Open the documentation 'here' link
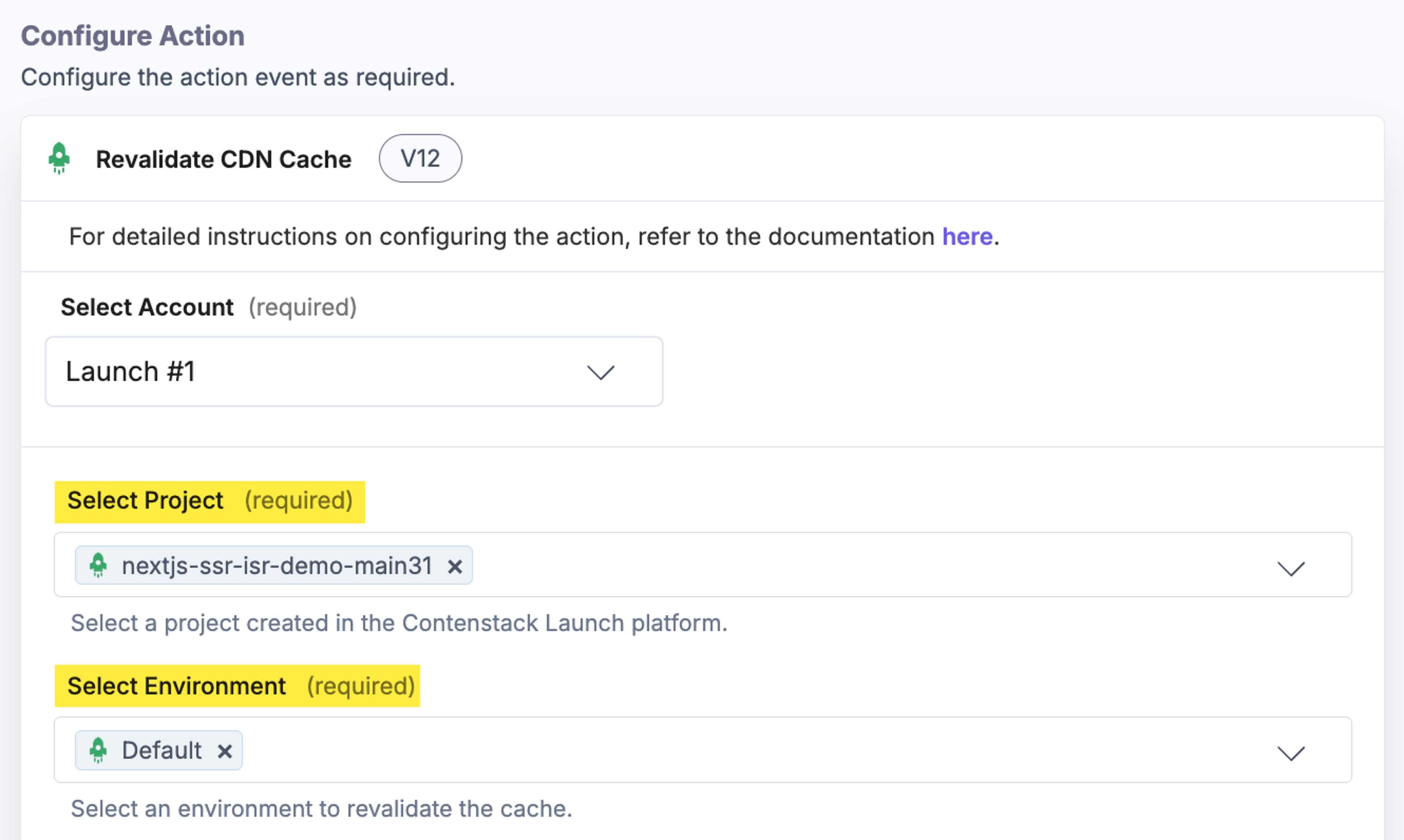This screenshot has width=1404, height=840. tap(967, 237)
